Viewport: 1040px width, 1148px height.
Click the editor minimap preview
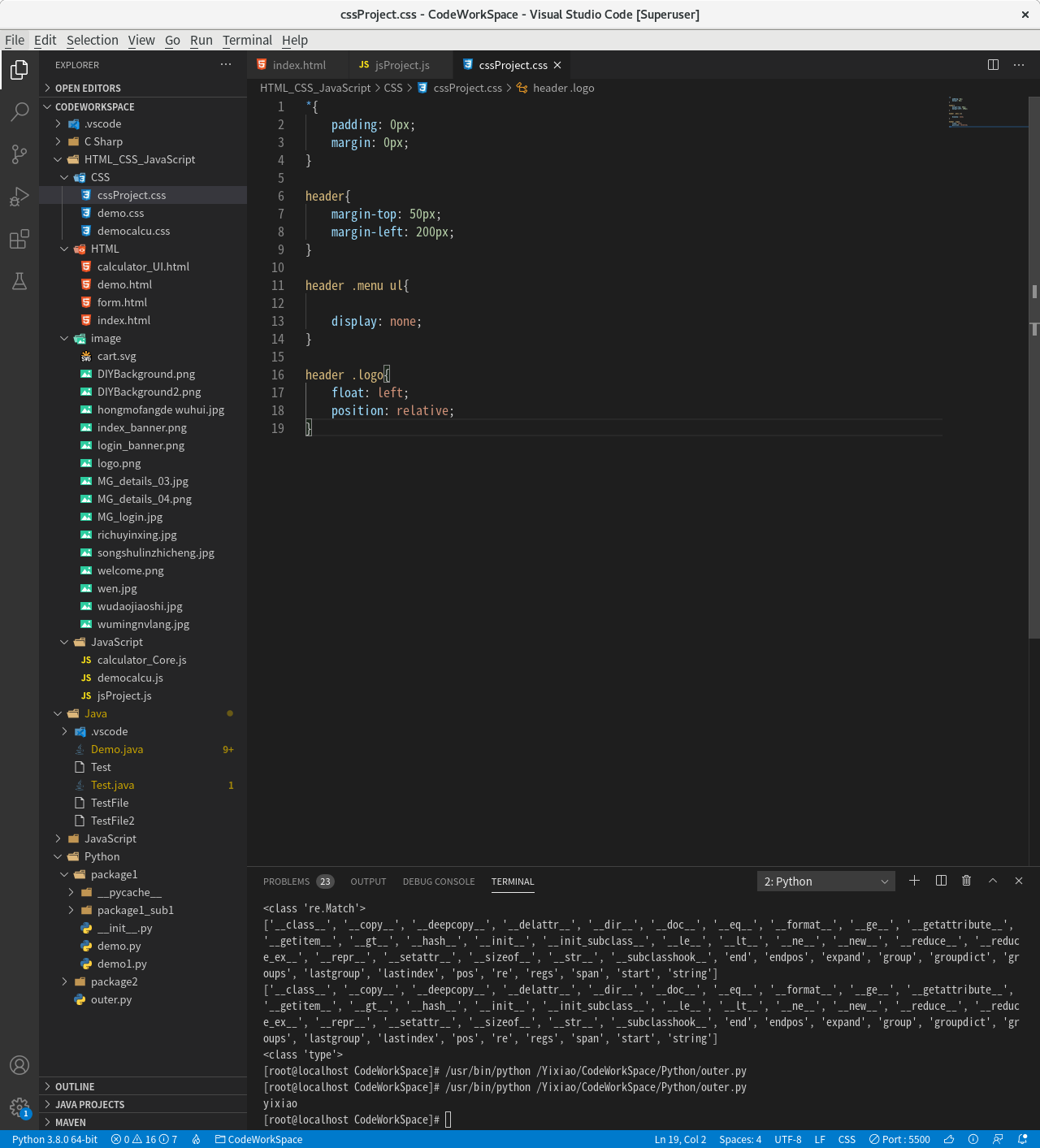click(x=986, y=112)
